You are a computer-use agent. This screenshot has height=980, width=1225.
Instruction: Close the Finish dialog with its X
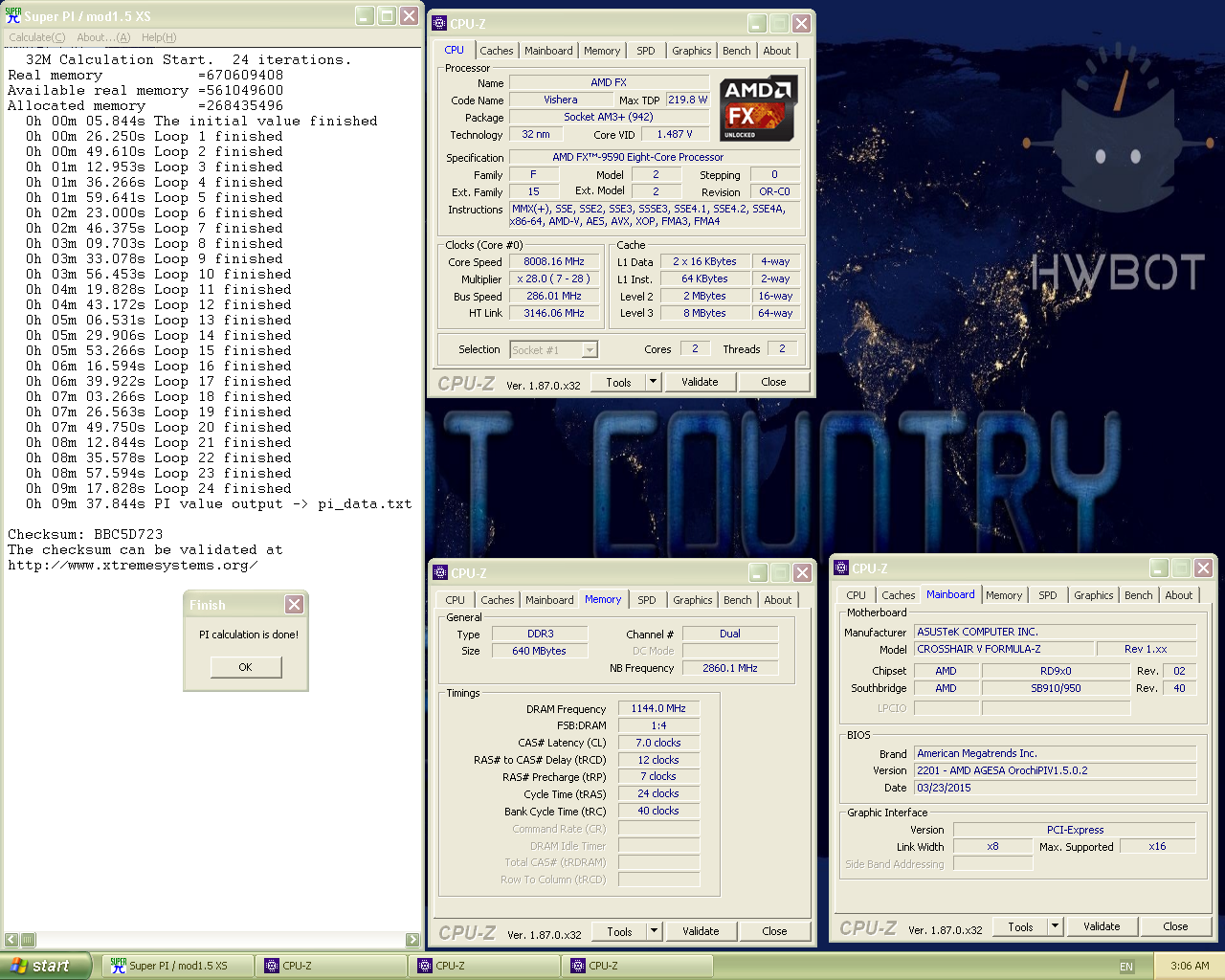coord(294,605)
